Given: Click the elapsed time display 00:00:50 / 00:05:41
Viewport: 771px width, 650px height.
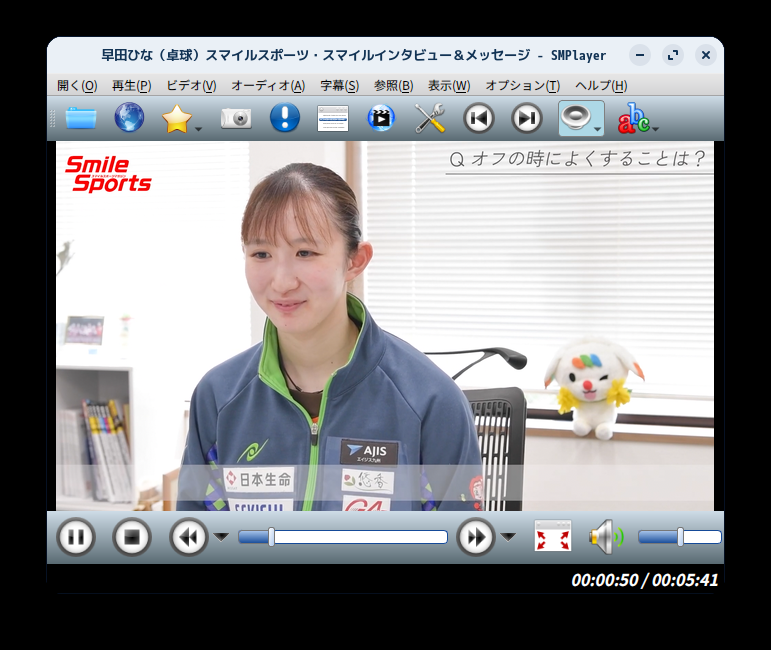Looking at the screenshot, I should tap(644, 580).
